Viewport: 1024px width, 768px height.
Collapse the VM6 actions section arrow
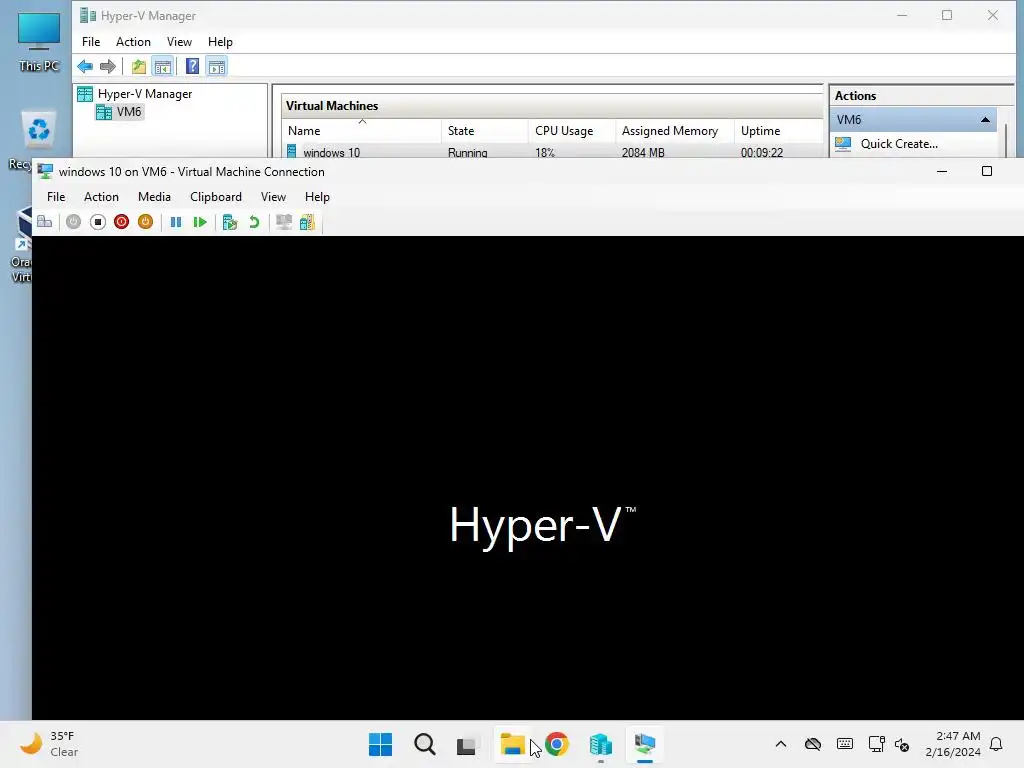(x=985, y=120)
